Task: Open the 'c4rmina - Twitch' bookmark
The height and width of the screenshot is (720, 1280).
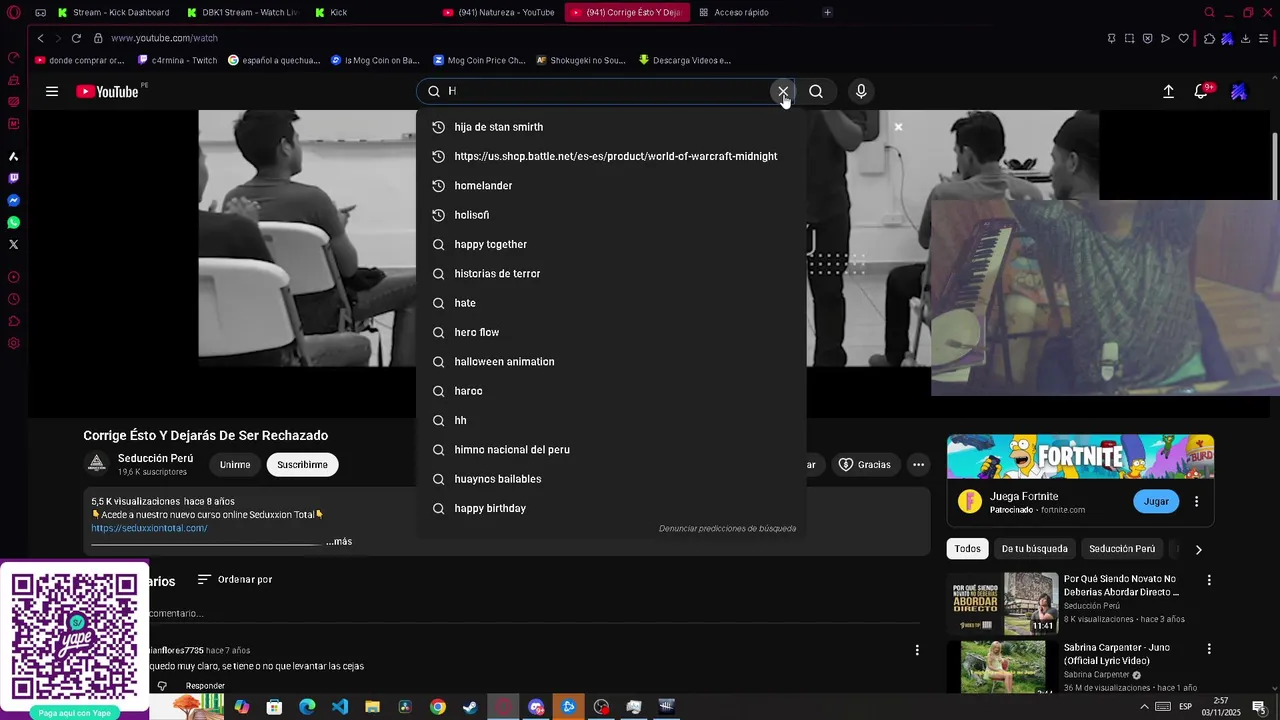Action: point(177,60)
